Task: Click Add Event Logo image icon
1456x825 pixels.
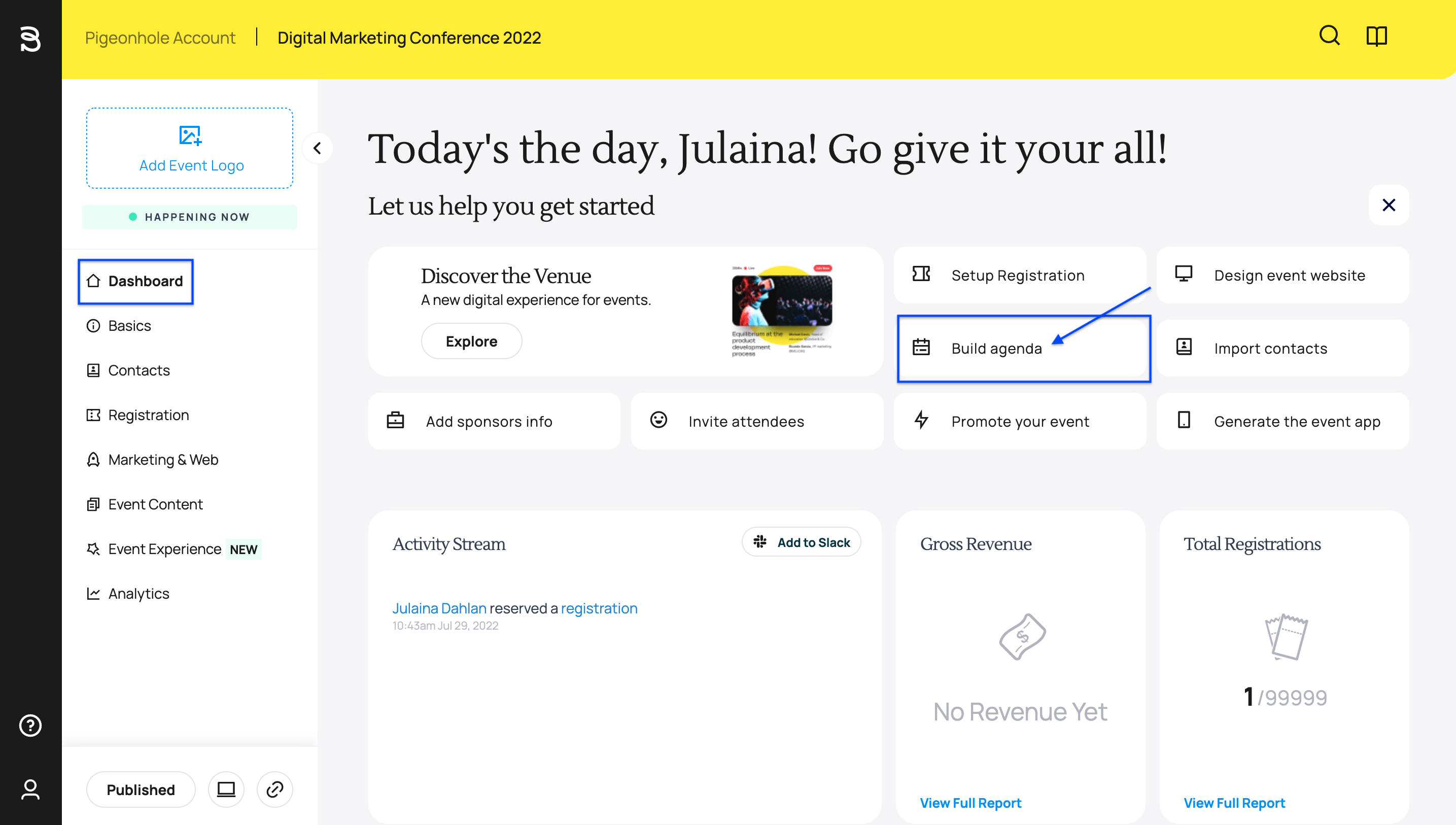Action: (x=190, y=135)
